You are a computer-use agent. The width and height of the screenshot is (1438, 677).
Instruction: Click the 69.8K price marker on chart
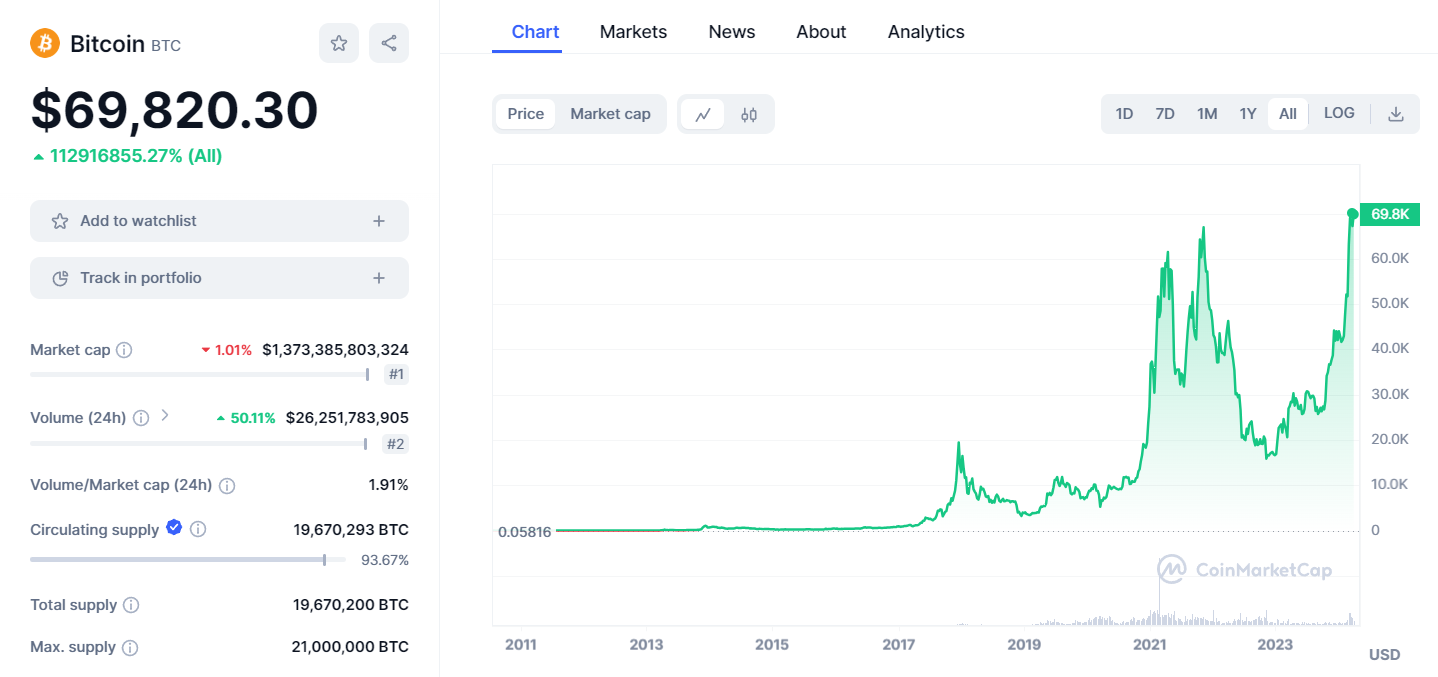point(1390,214)
